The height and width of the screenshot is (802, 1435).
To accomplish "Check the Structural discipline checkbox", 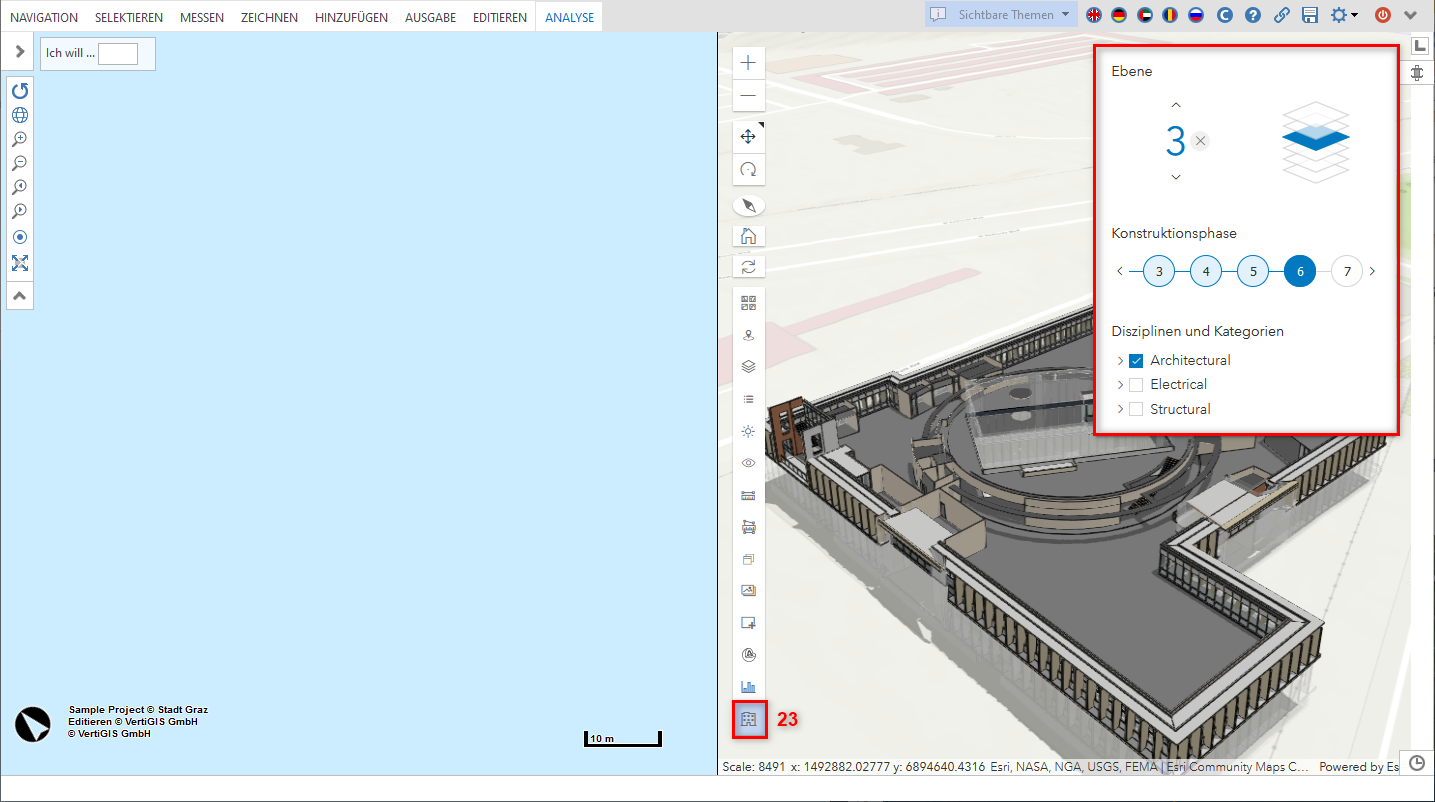I will click(1136, 409).
